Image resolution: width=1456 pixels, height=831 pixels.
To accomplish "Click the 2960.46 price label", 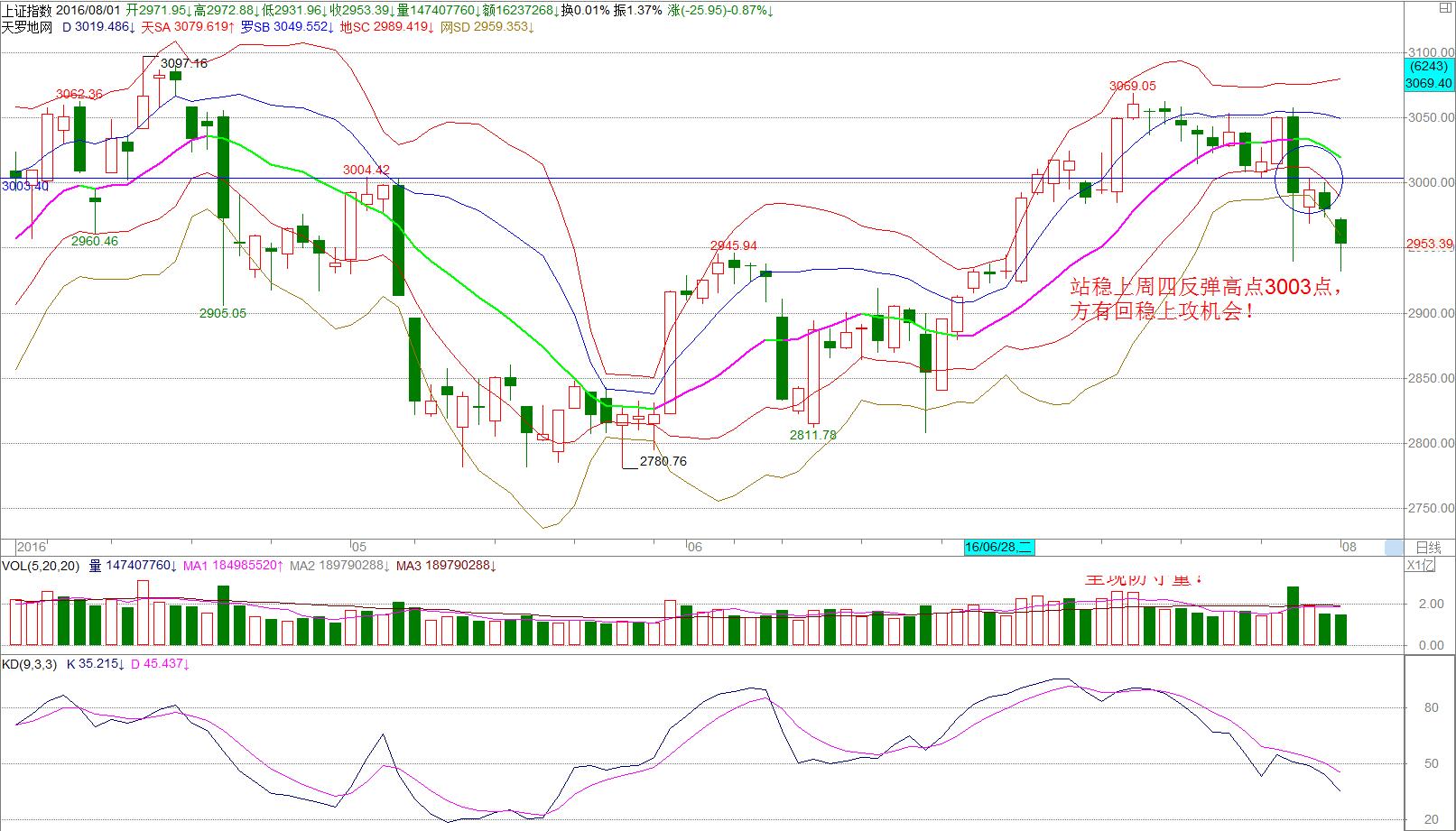I will (x=95, y=242).
